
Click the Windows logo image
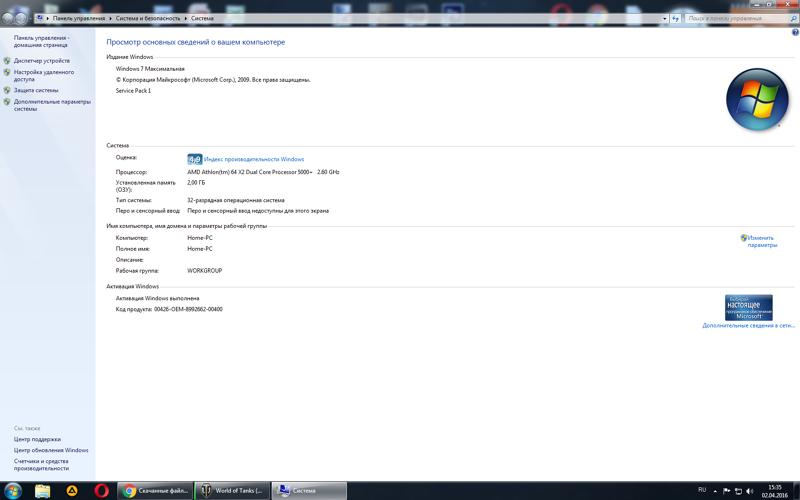coord(757,99)
